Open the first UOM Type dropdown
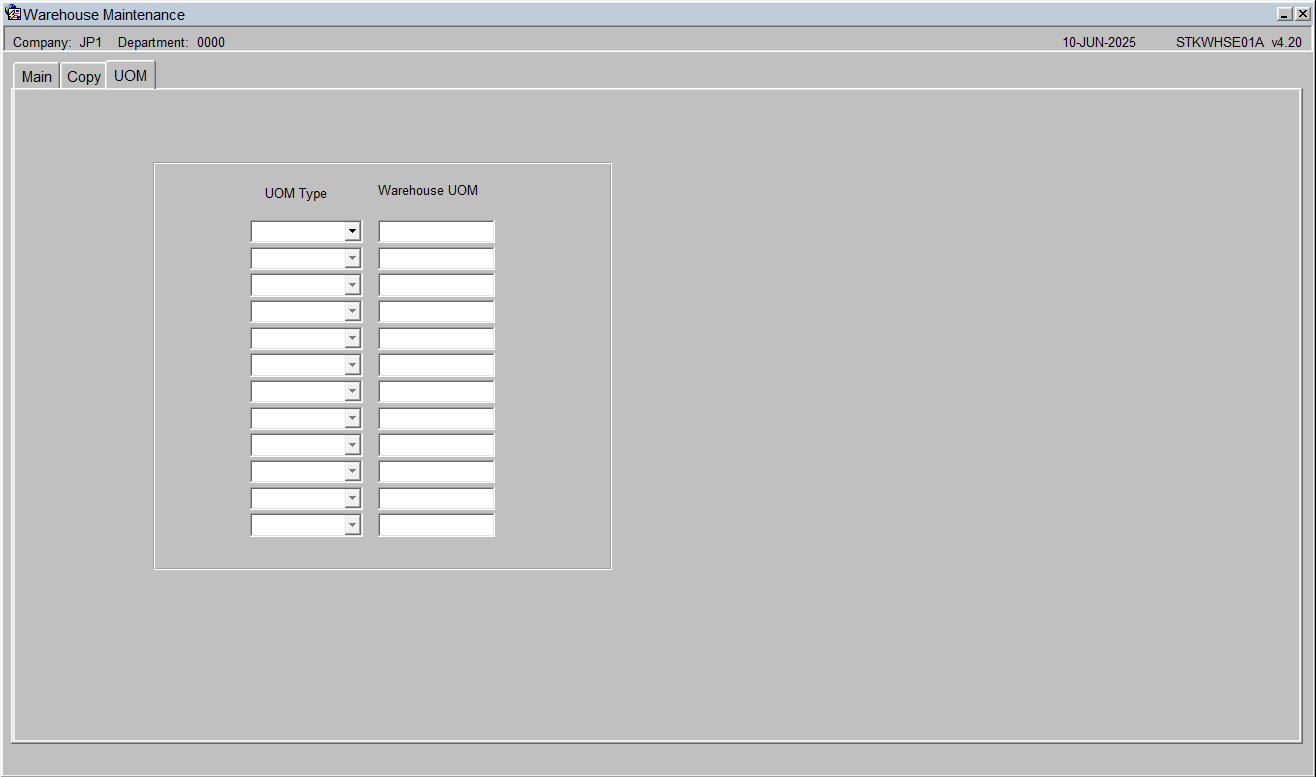This screenshot has width=1316, height=777. pyautogui.click(x=352, y=232)
